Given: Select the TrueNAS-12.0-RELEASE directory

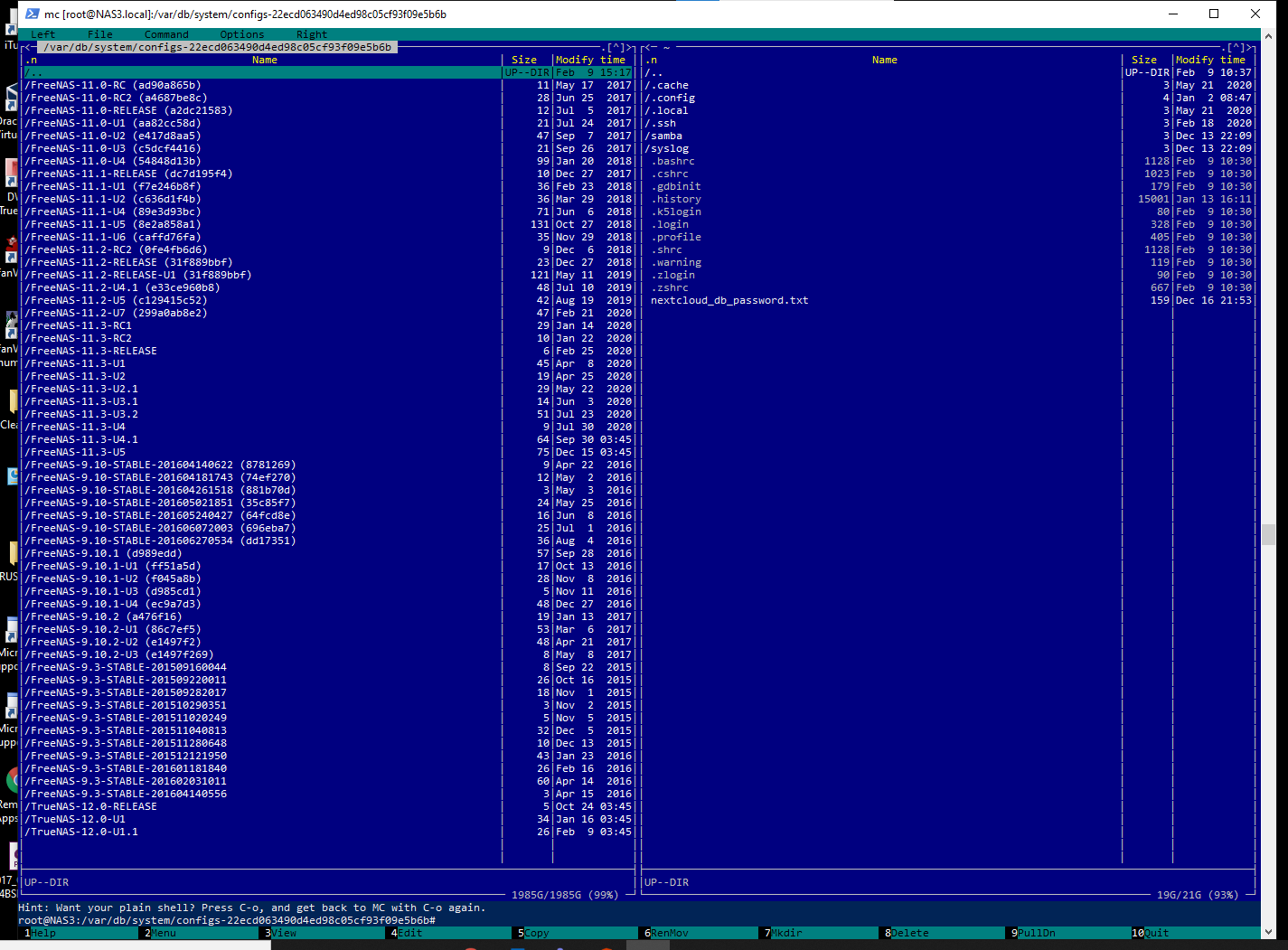Looking at the screenshot, I should 328,806.
